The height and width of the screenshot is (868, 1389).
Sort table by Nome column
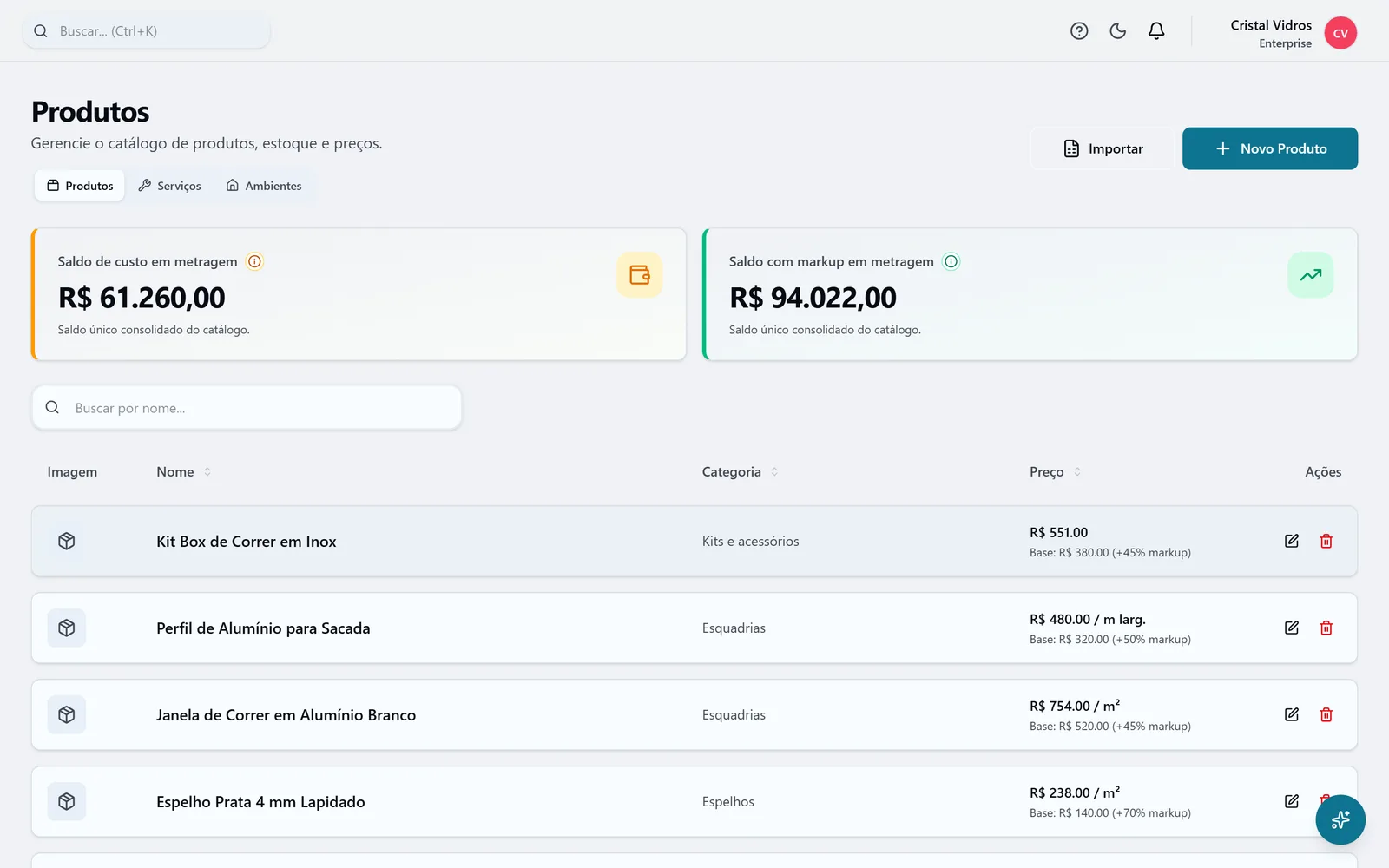coord(183,472)
